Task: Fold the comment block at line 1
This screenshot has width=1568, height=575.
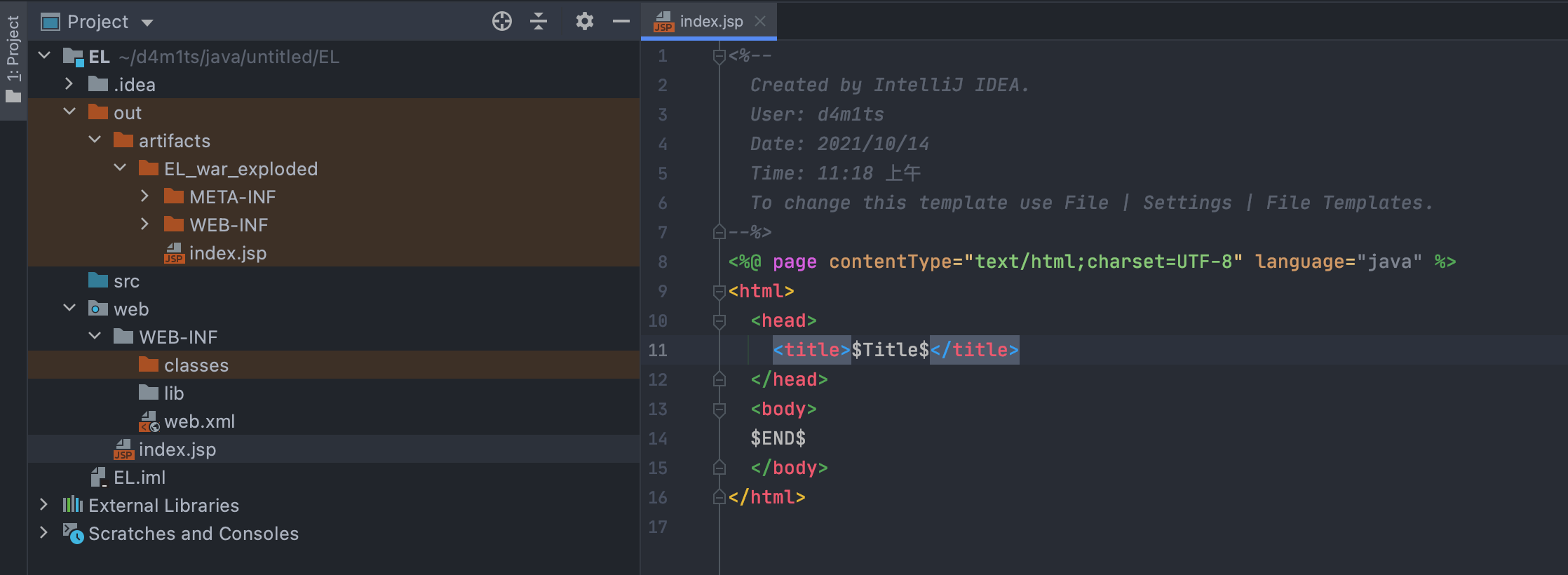Action: (x=719, y=56)
